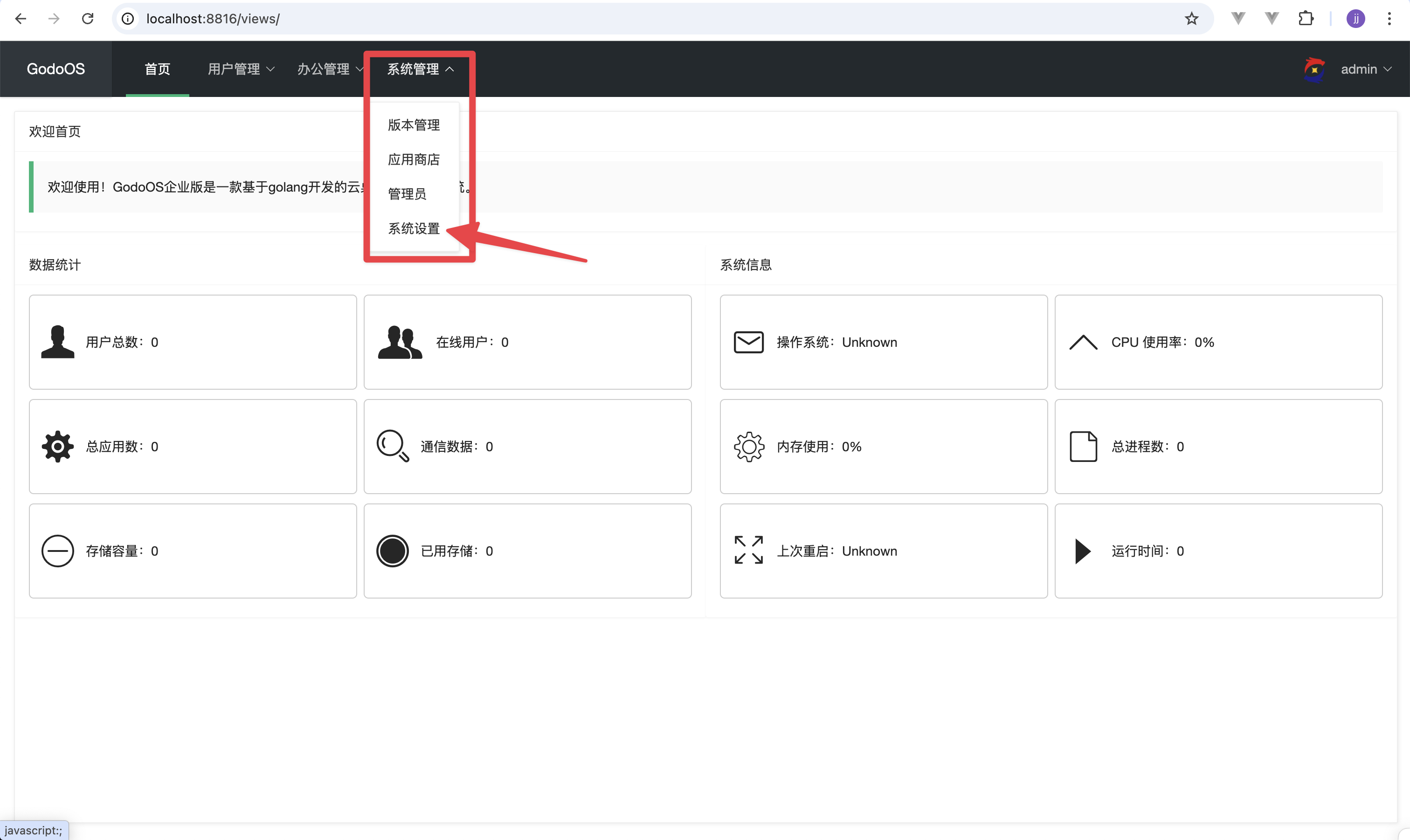Click the 通信数据：0 label

(x=457, y=447)
